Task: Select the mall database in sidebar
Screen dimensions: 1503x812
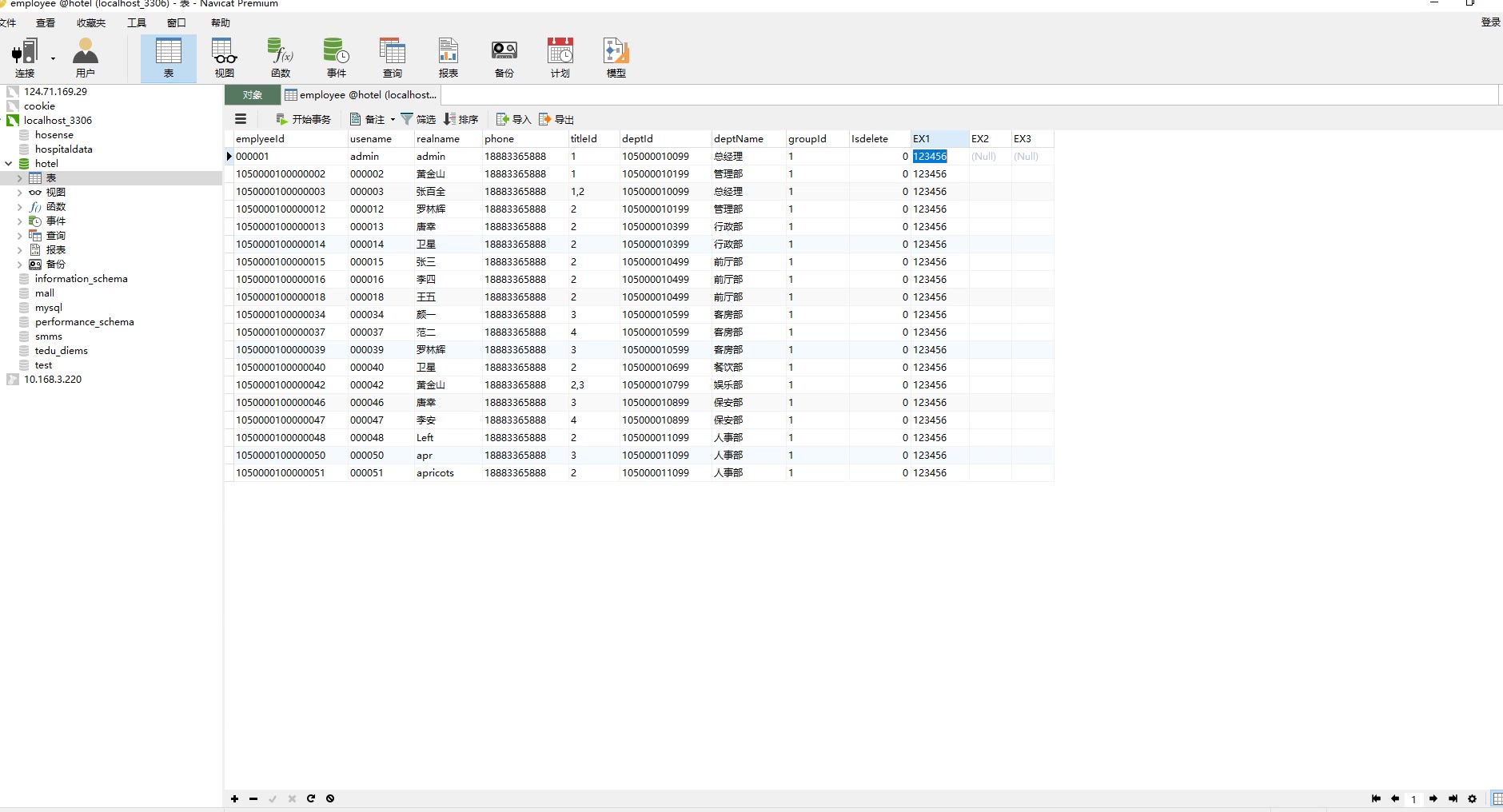Action: (x=45, y=293)
